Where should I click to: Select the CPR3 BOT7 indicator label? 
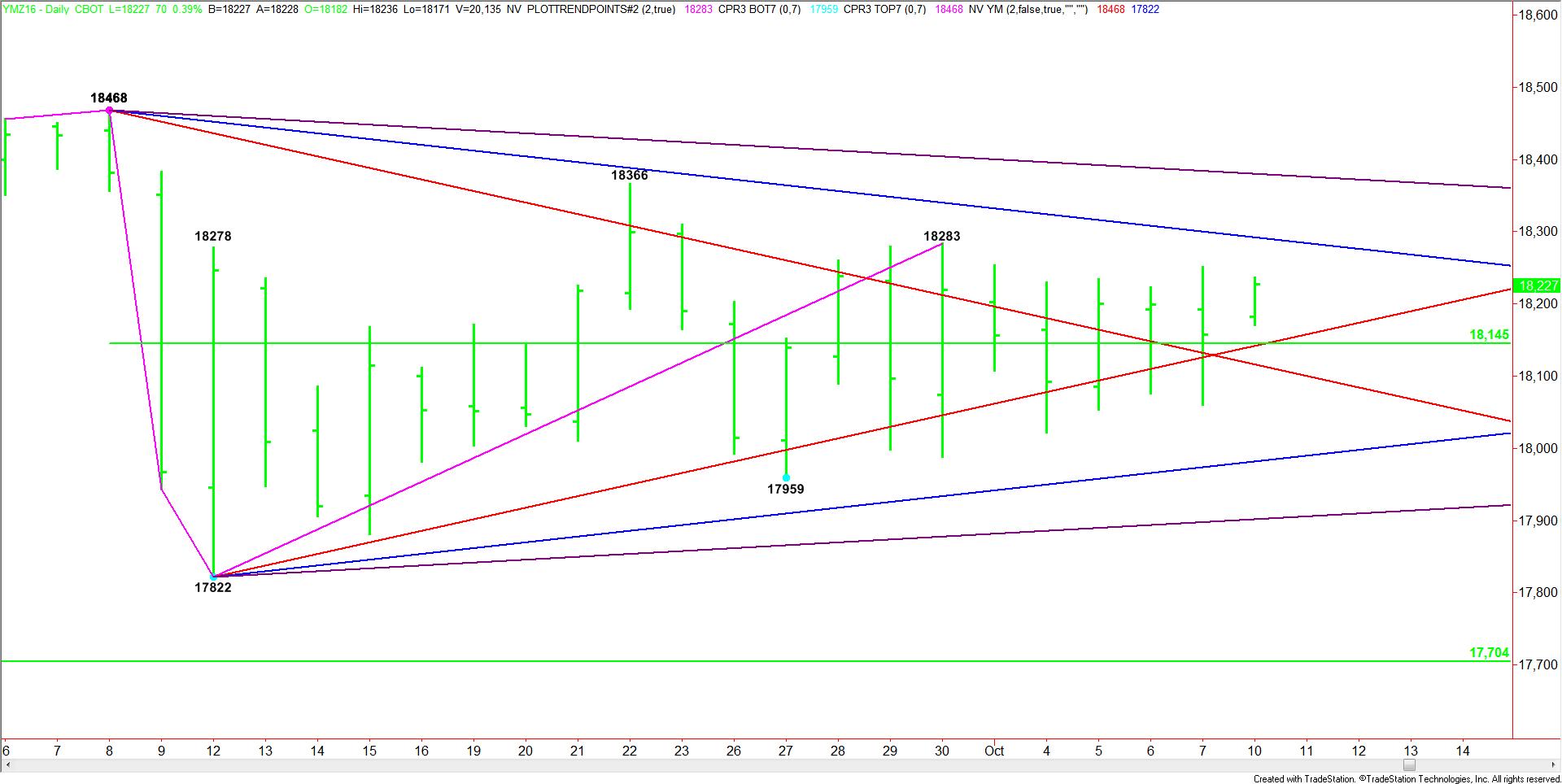(760, 9)
